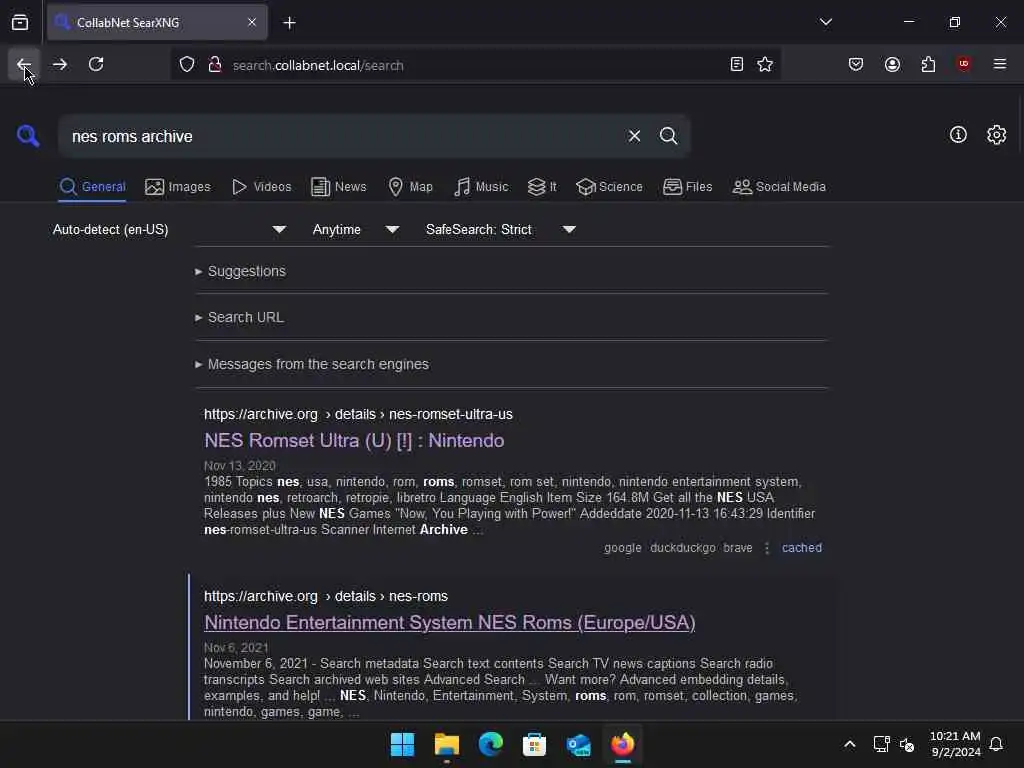The image size is (1024, 768).
Task: Show hidden system tray icons
Action: tap(850, 744)
